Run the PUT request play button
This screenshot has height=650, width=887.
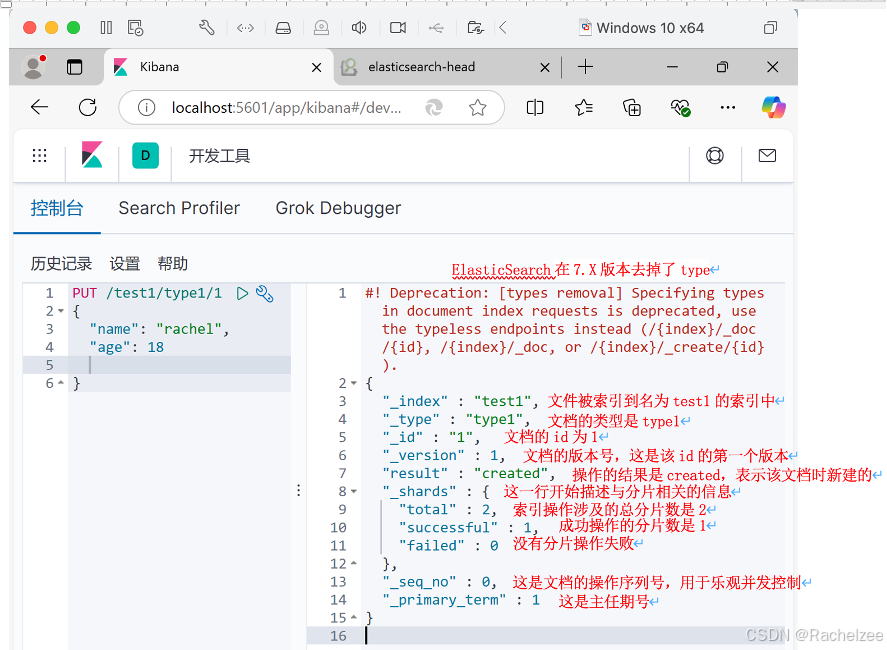(x=242, y=293)
